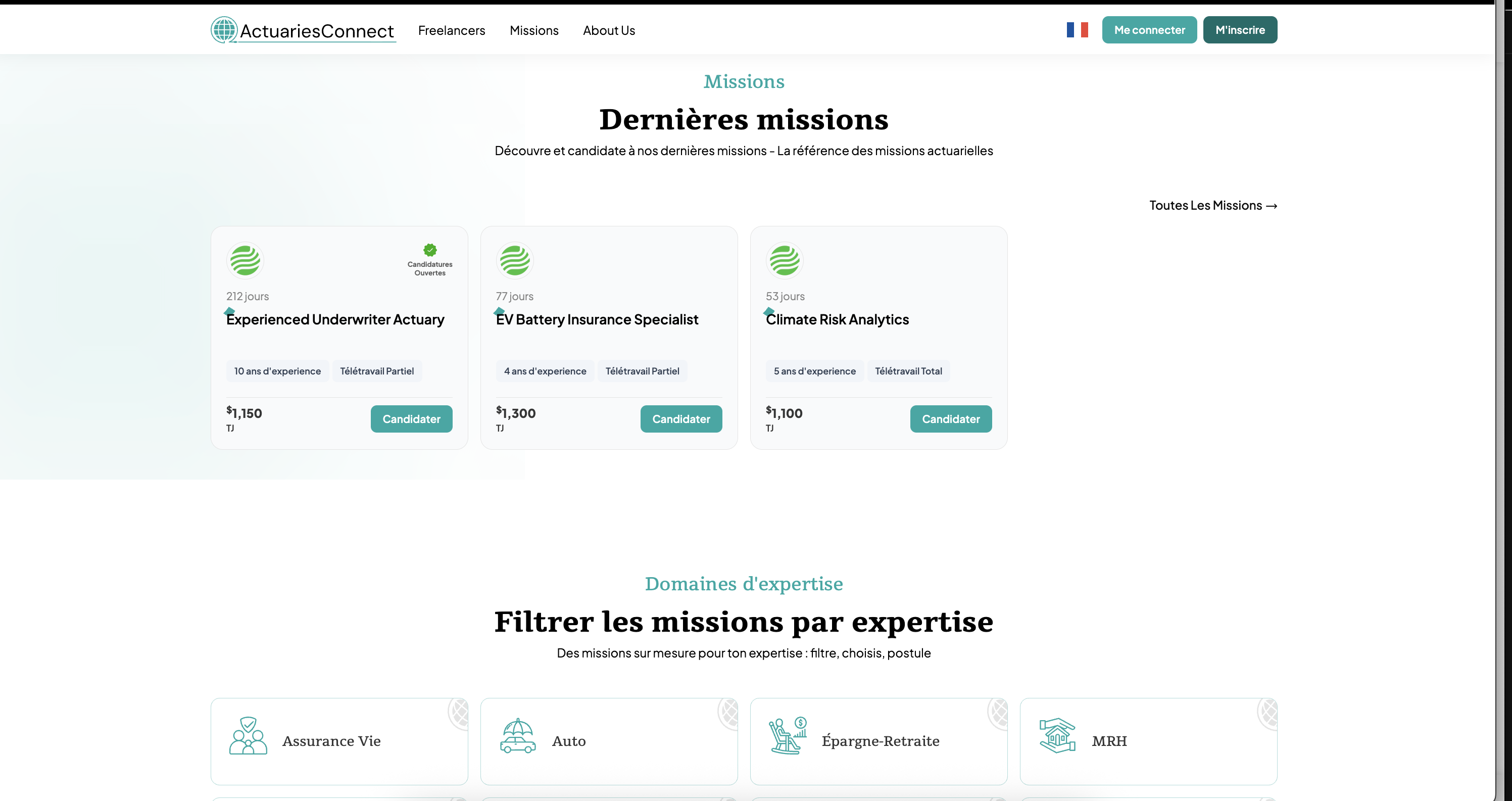The height and width of the screenshot is (801, 1512).
Task: Click the 212 jours duration text
Action: 248,297
